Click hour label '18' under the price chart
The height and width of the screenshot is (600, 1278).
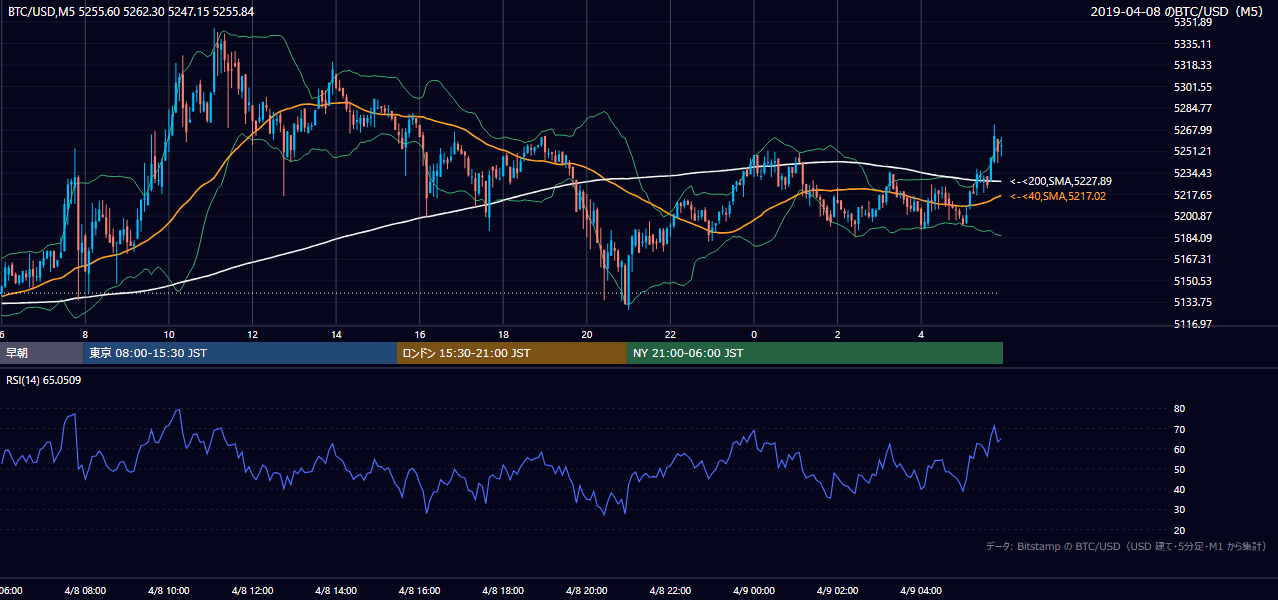[504, 334]
